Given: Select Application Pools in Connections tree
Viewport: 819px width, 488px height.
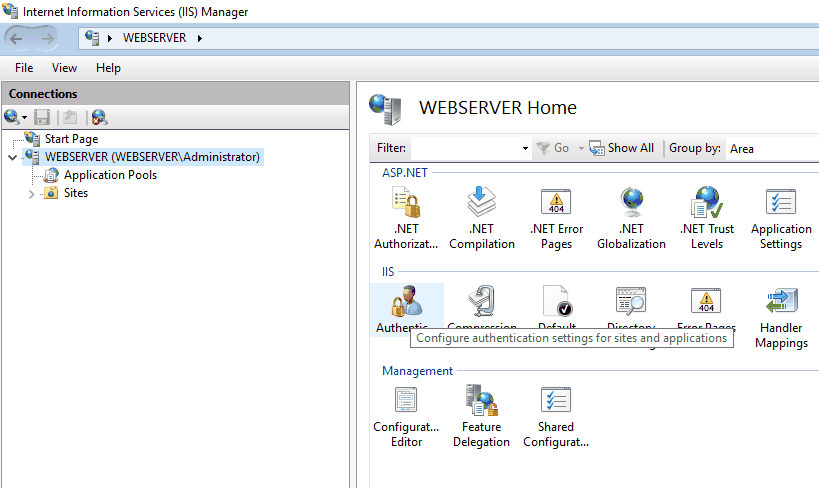Looking at the screenshot, I should 110,175.
